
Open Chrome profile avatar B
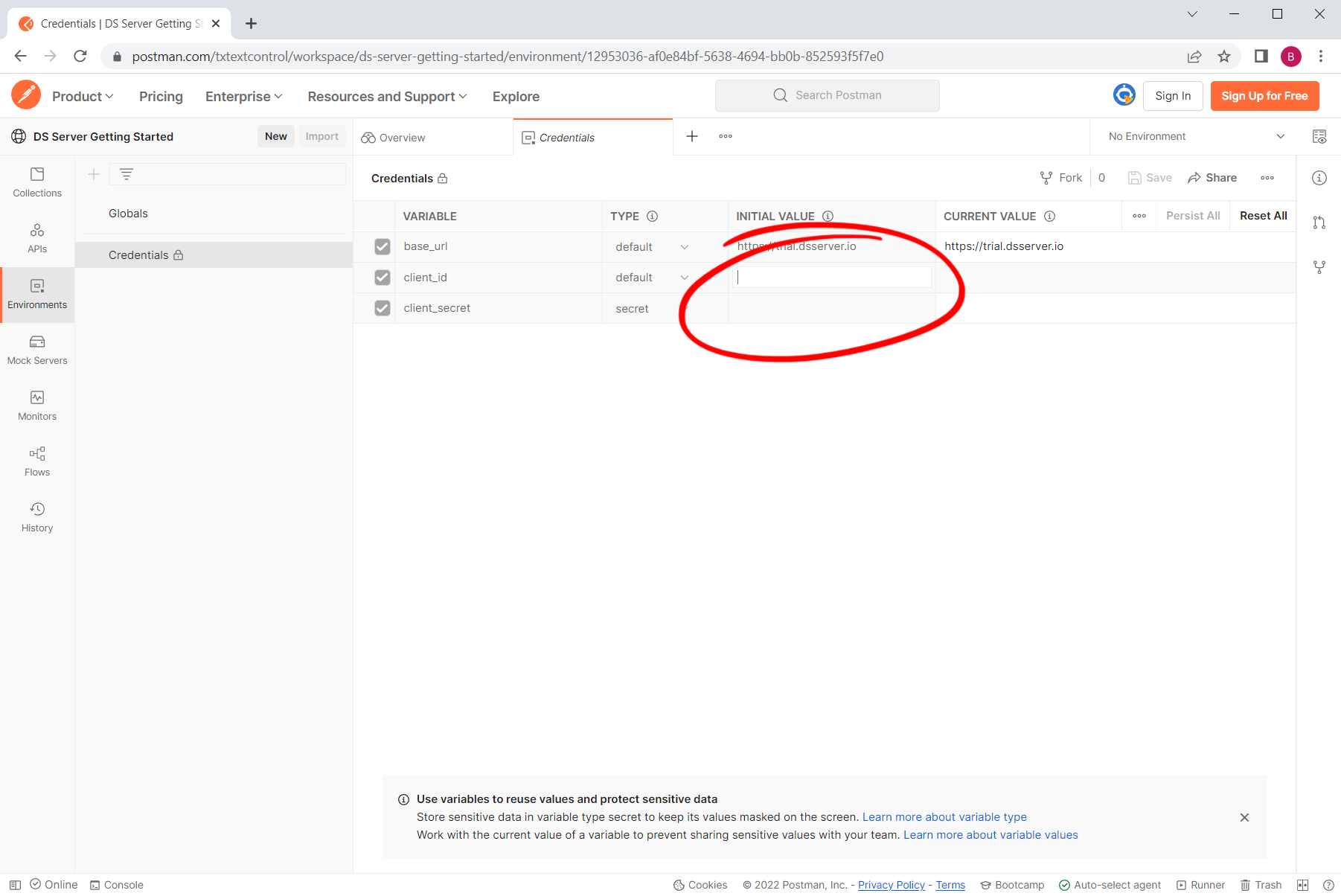[x=1291, y=57]
